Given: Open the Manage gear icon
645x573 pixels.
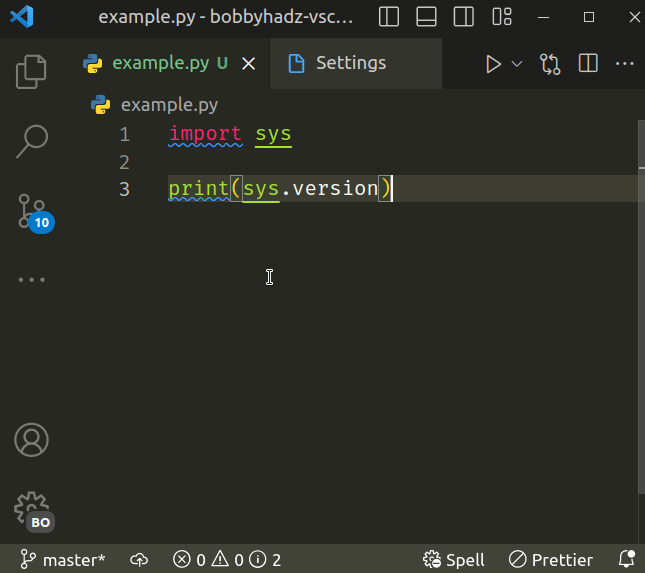Looking at the screenshot, I should 34,511.
